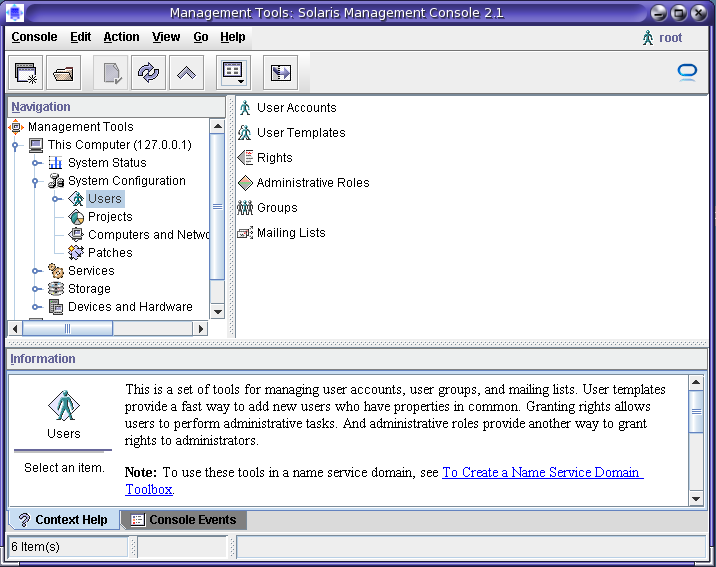Expand the Users tree node
Viewport: 716px width, 567px height.
[56, 199]
